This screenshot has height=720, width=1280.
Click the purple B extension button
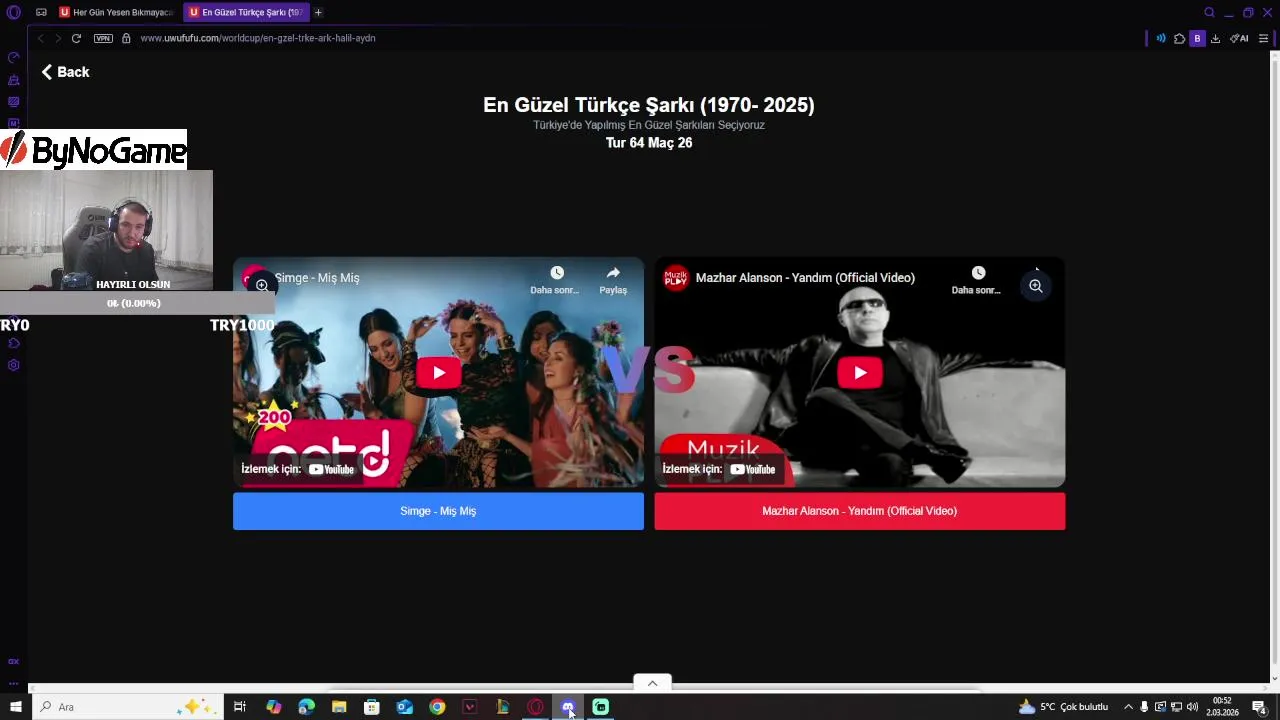pyautogui.click(x=1197, y=38)
